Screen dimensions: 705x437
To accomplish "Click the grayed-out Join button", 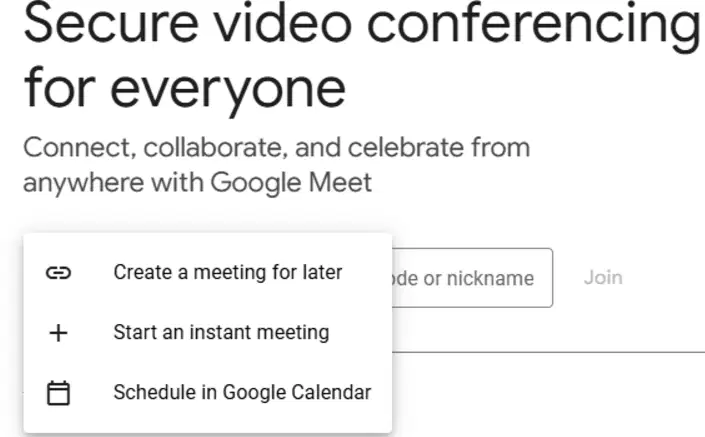I will pos(603,277).
